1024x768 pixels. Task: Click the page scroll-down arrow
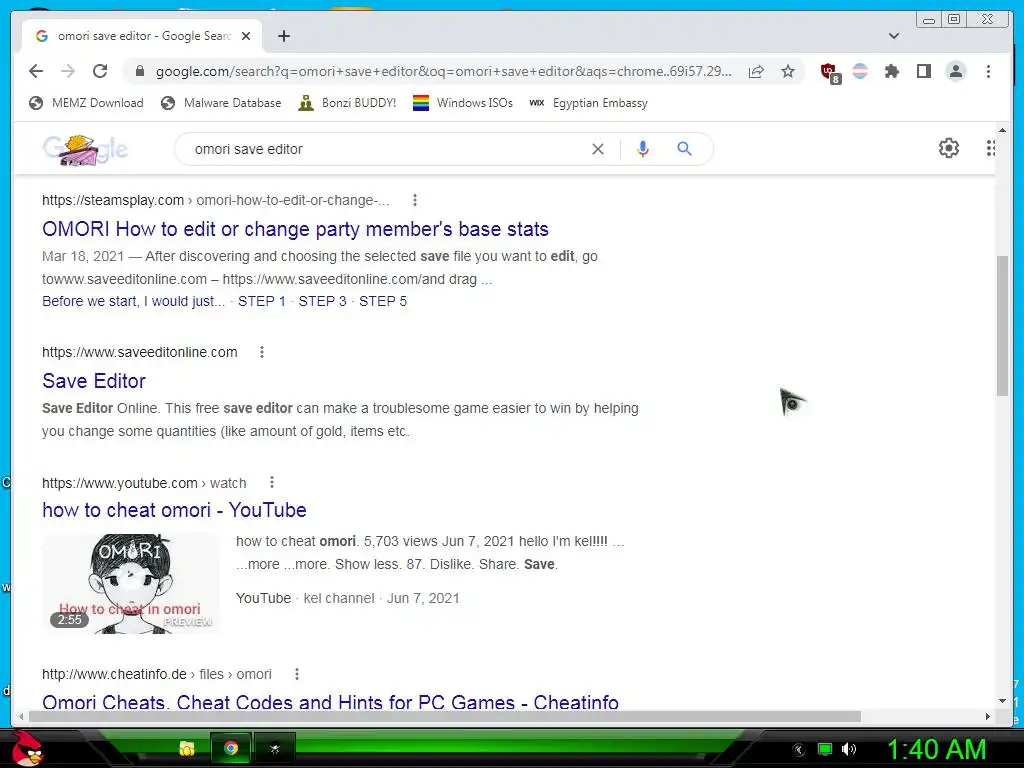(1002, 701)
